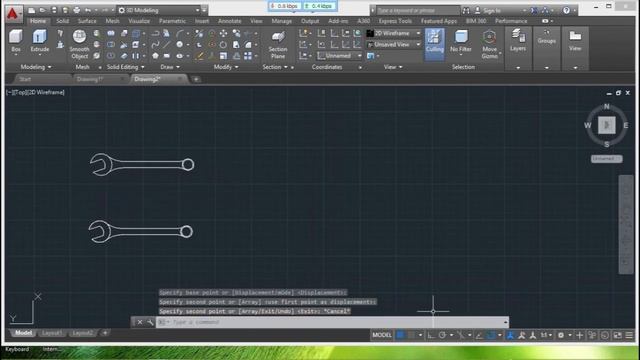Expand the Modify panel
640x360 pixels.
click(226, 67)
